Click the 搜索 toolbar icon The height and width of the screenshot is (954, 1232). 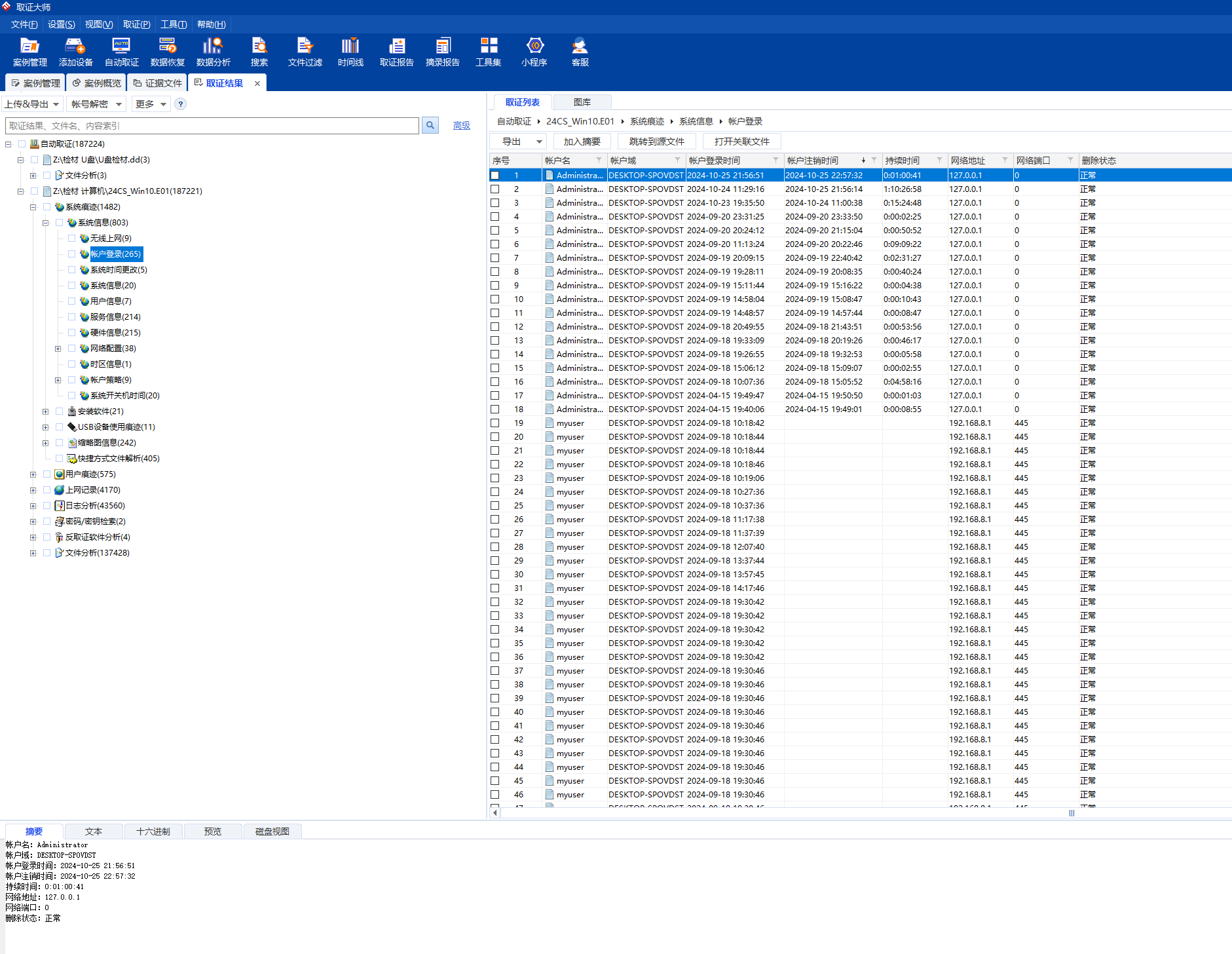(259, 52)
